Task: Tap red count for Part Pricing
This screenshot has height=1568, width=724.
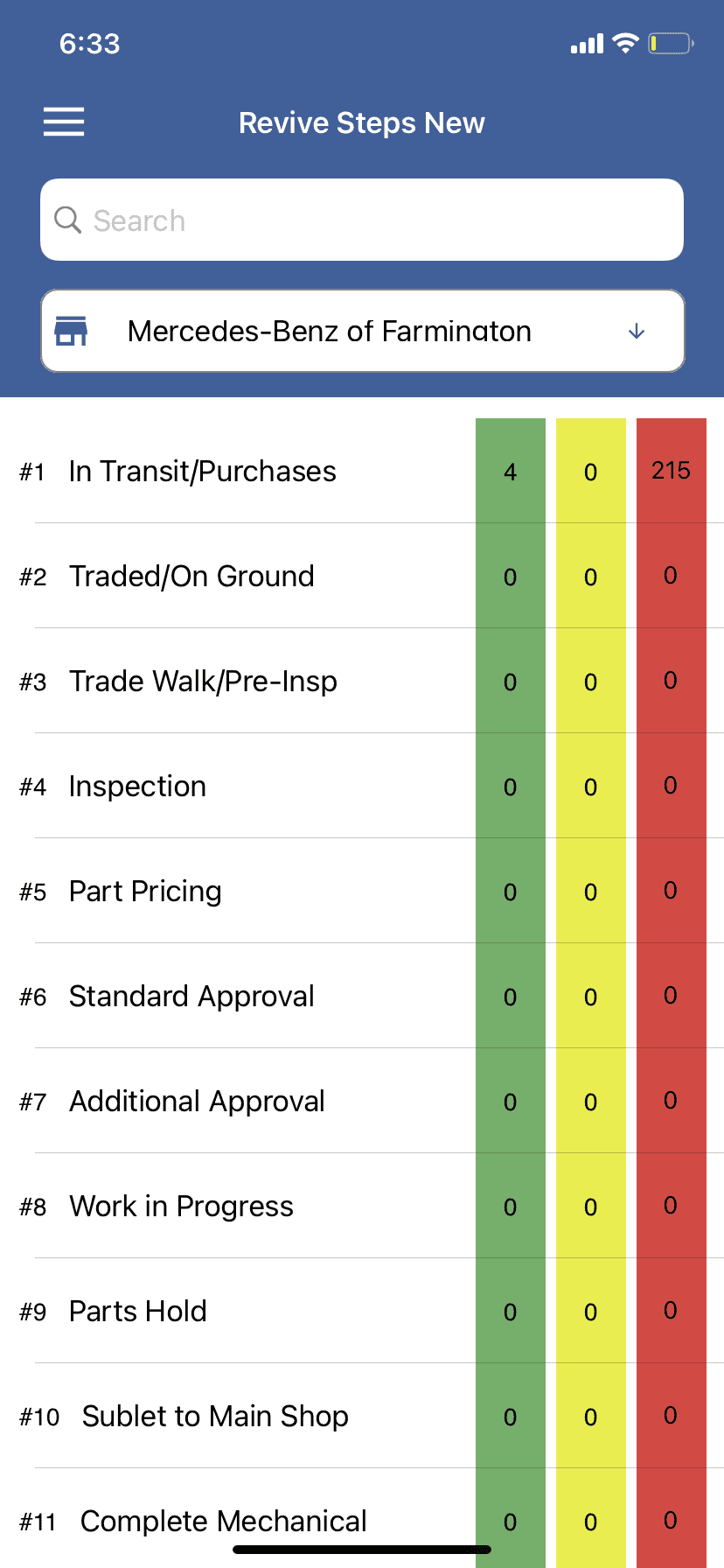Action: tap(671, 891)
